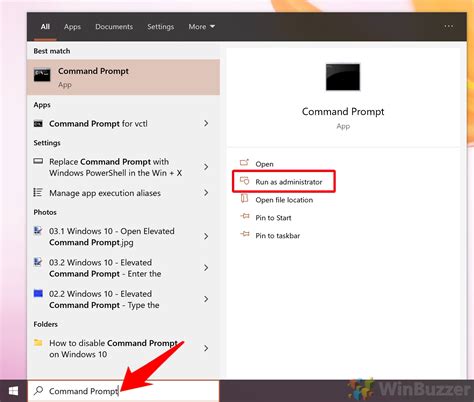Expand arrow for How to disable Command Prompt folder
This screenshot has width=474, height=402.
(206, 348)
